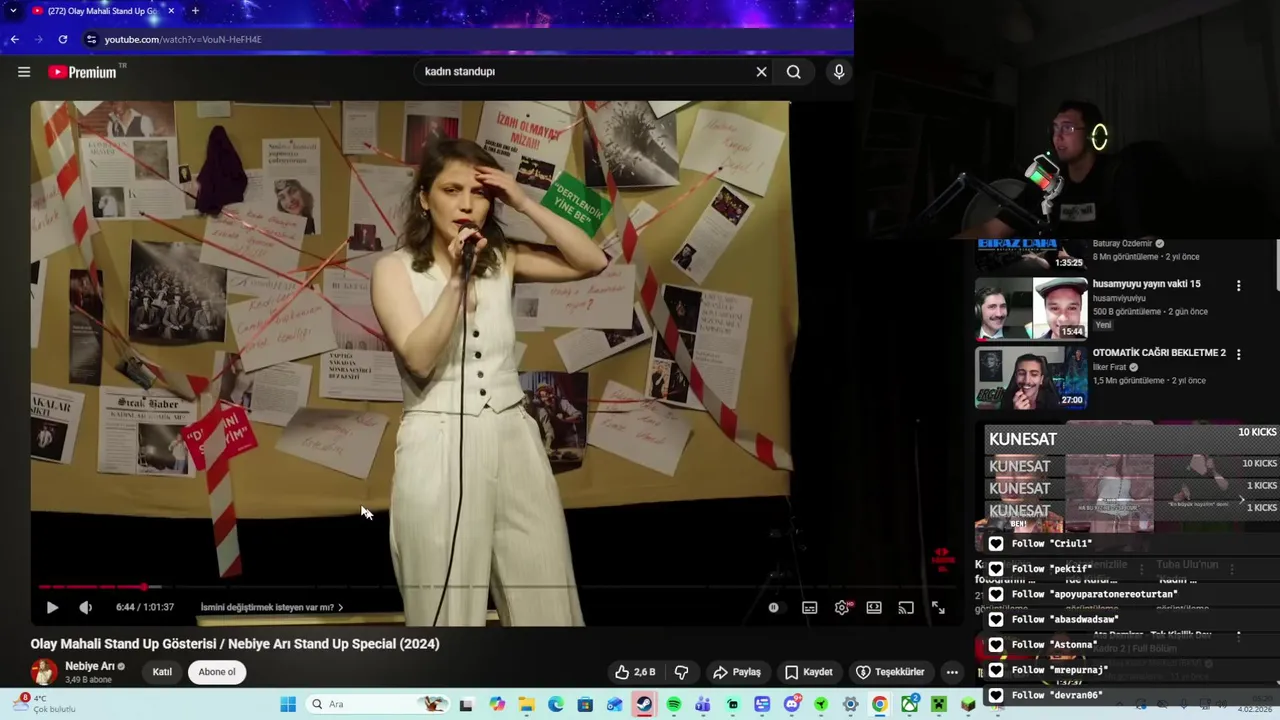This screenshot has height=720, width=1280.
Task: Join the channel with Katıl
Action: click(162, 672)
